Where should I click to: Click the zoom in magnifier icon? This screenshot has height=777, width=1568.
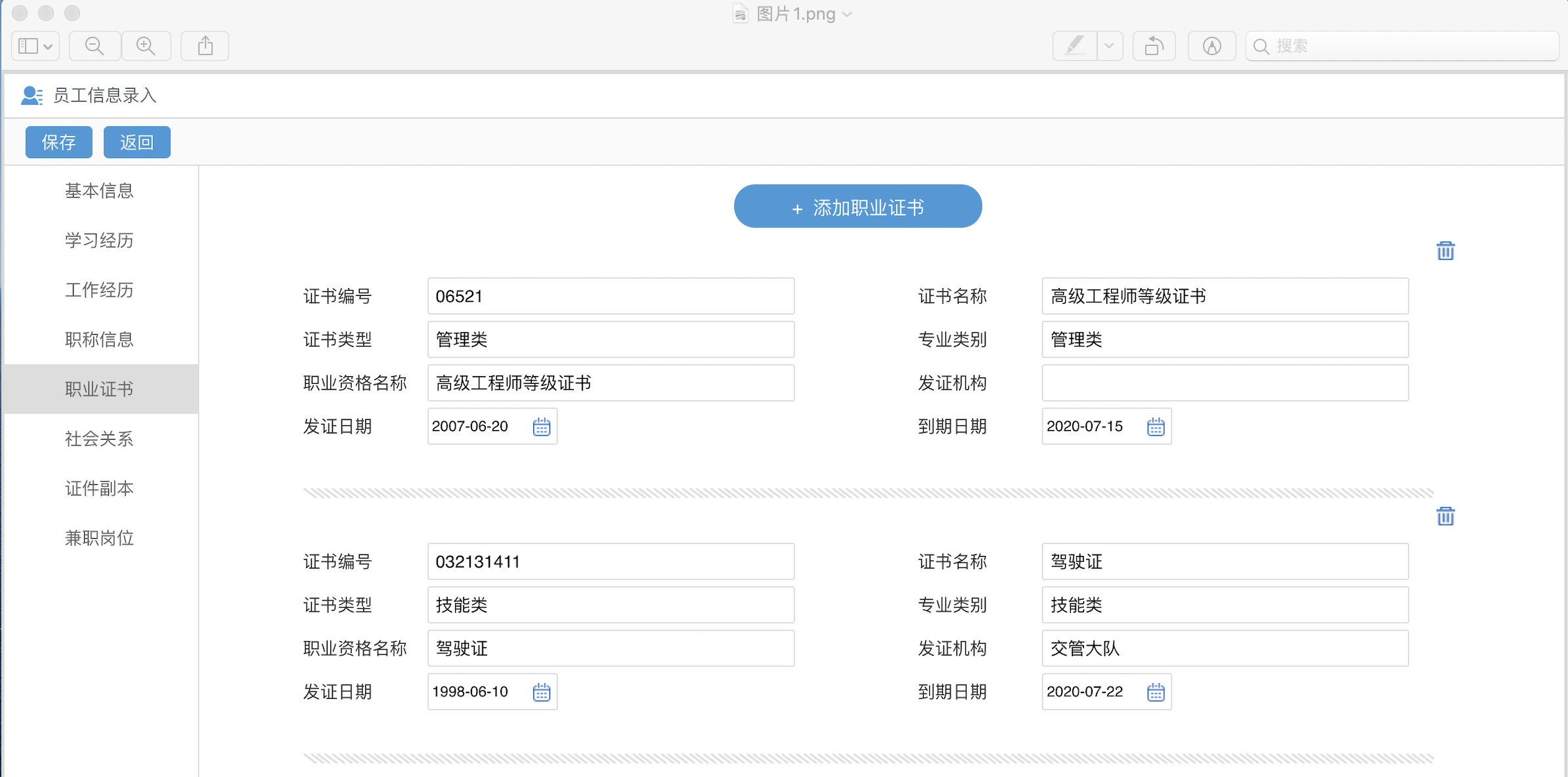click(x=146, y=46)
